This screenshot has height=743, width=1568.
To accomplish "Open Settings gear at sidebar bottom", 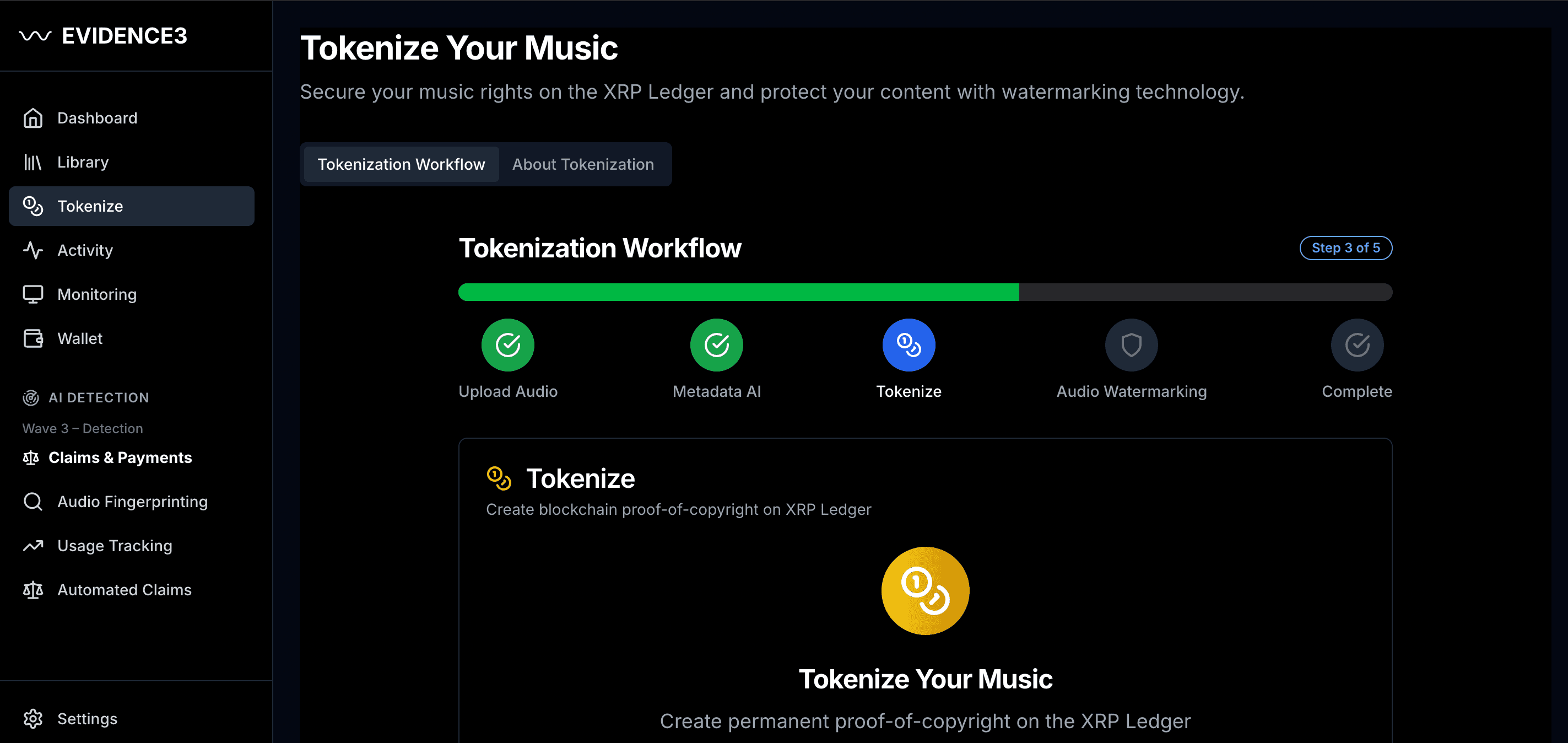I will point(33,719).
